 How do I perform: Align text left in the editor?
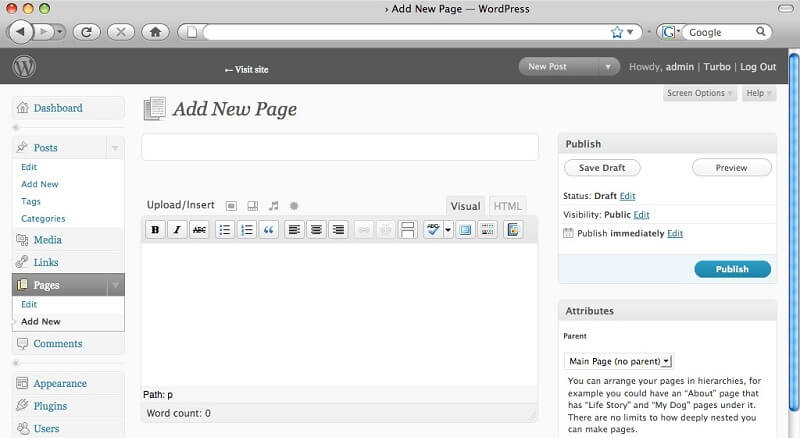tap(294, 230)
